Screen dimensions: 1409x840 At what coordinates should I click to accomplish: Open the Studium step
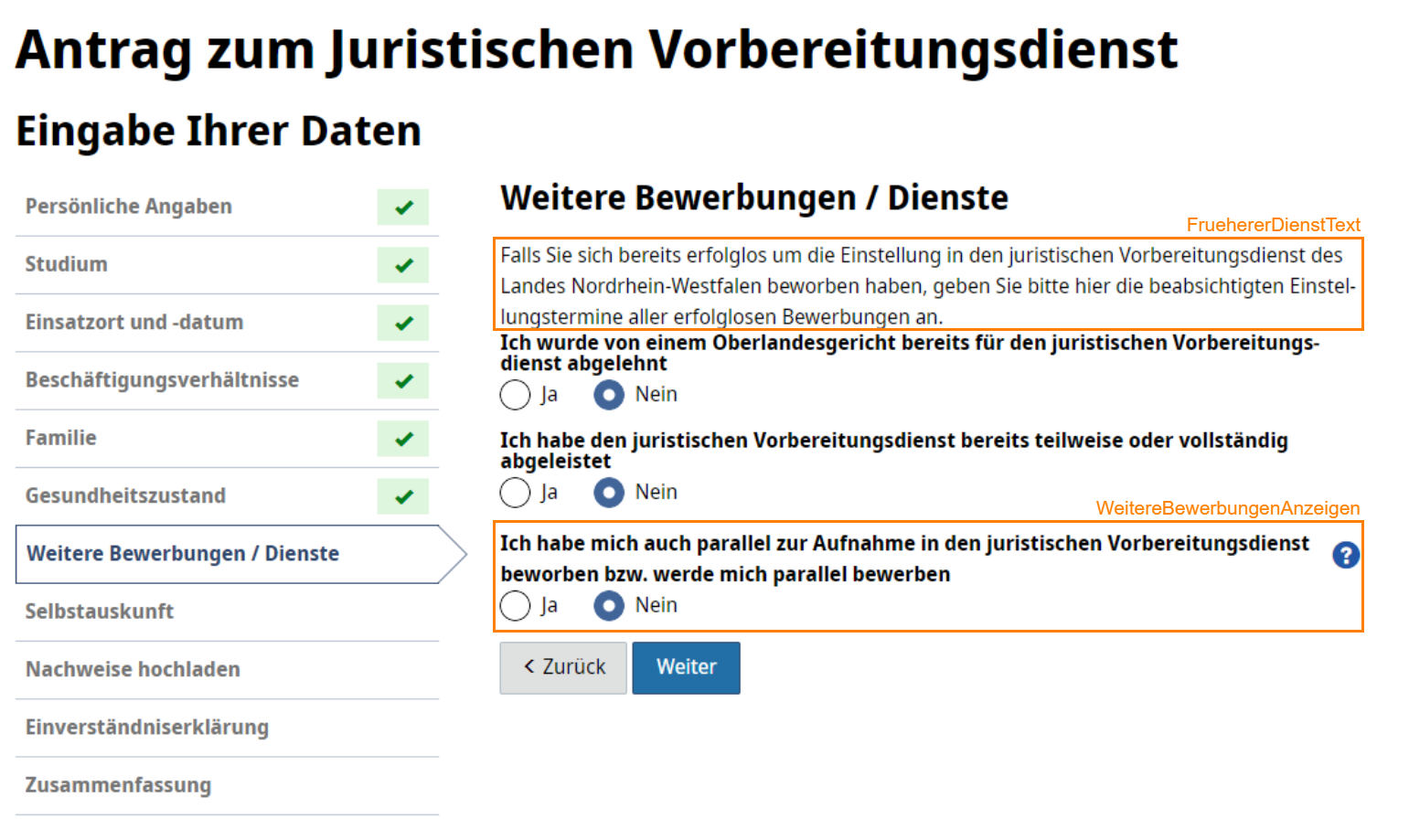point(227,265)
